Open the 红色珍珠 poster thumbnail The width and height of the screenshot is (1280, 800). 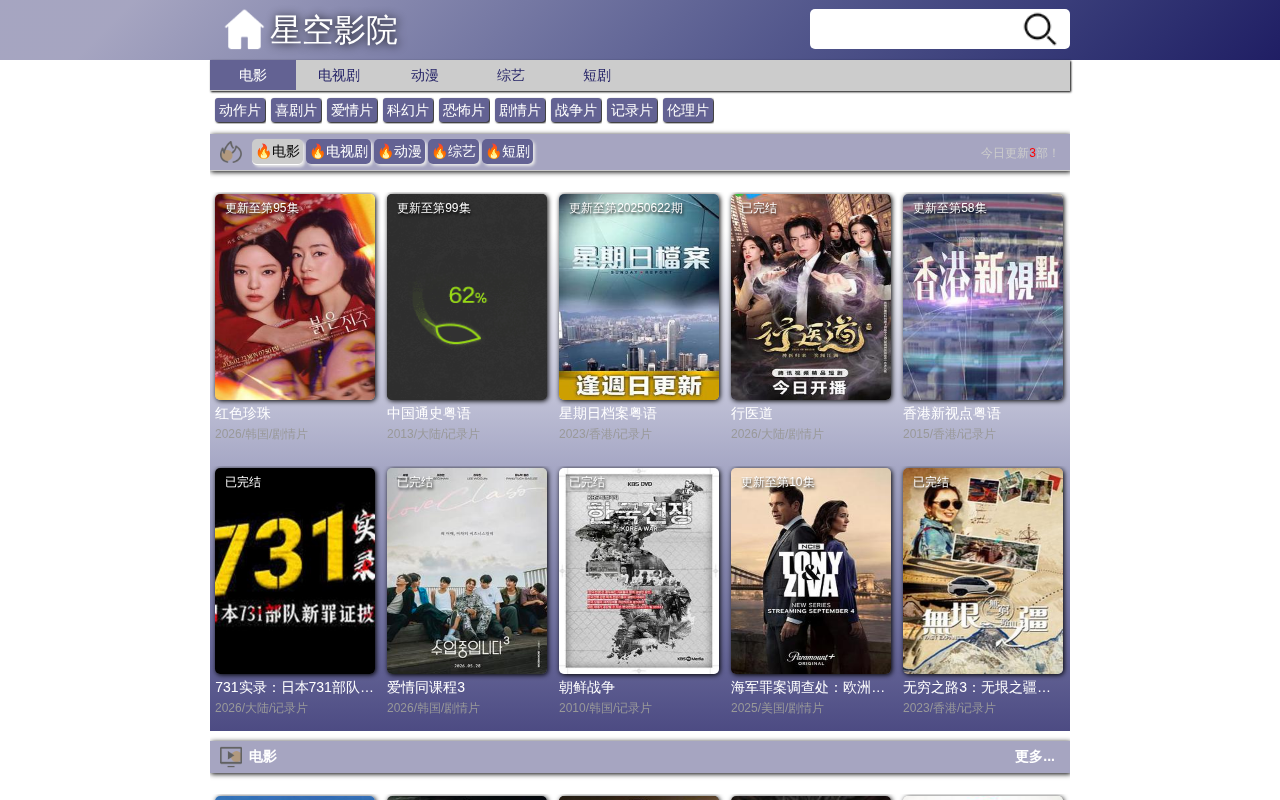[x=295, y=297]
